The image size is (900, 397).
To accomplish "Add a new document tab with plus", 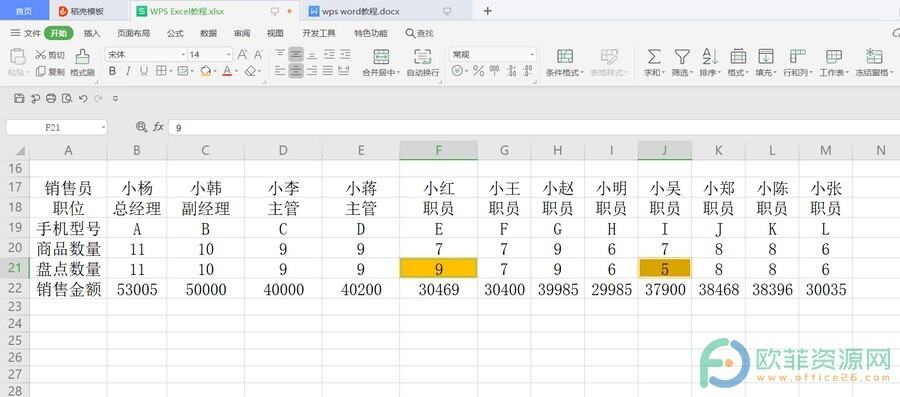I will coord(487,11).
